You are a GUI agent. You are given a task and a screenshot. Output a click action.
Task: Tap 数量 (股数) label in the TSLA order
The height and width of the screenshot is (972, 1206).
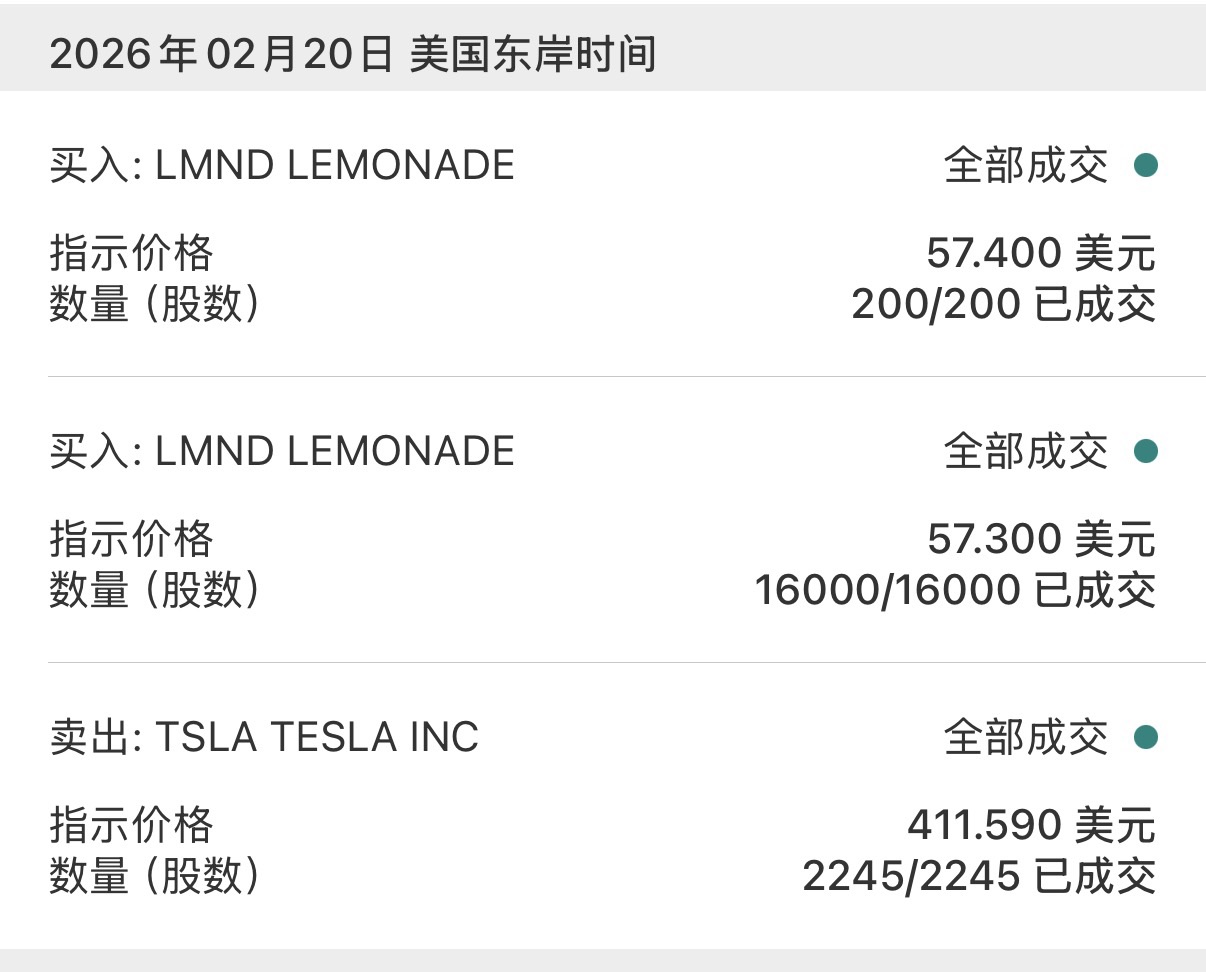click(x=155, y=876)
